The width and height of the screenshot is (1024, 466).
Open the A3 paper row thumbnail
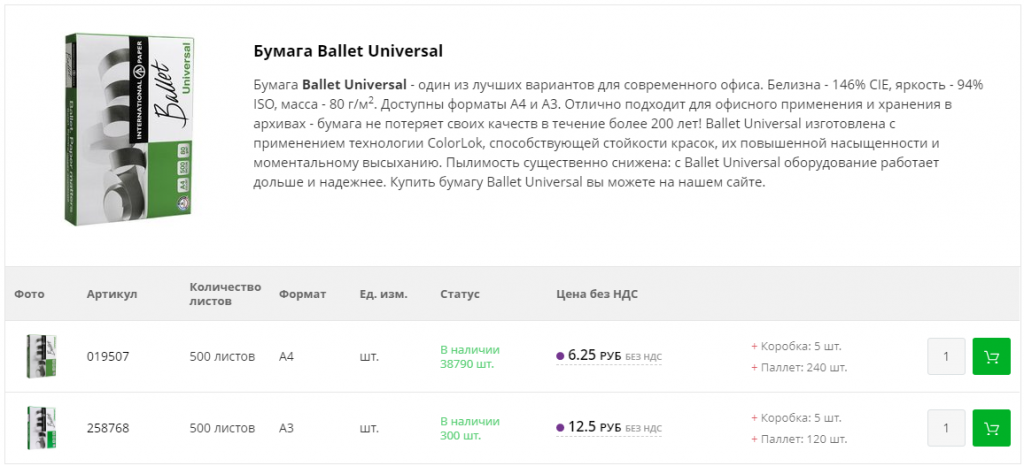point(41,428)
